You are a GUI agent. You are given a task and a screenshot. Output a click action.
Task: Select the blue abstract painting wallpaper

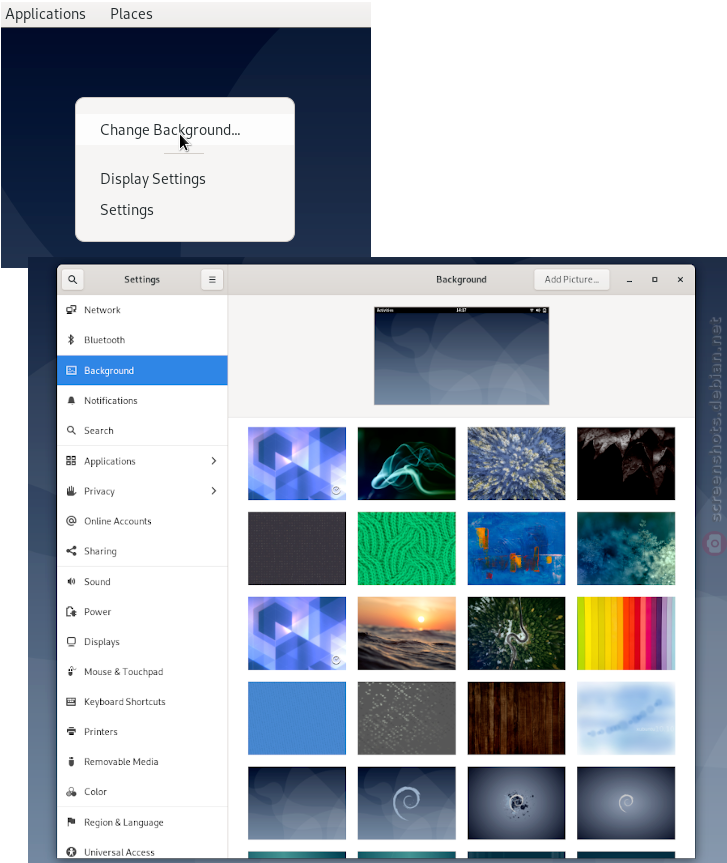pos(516,548)
